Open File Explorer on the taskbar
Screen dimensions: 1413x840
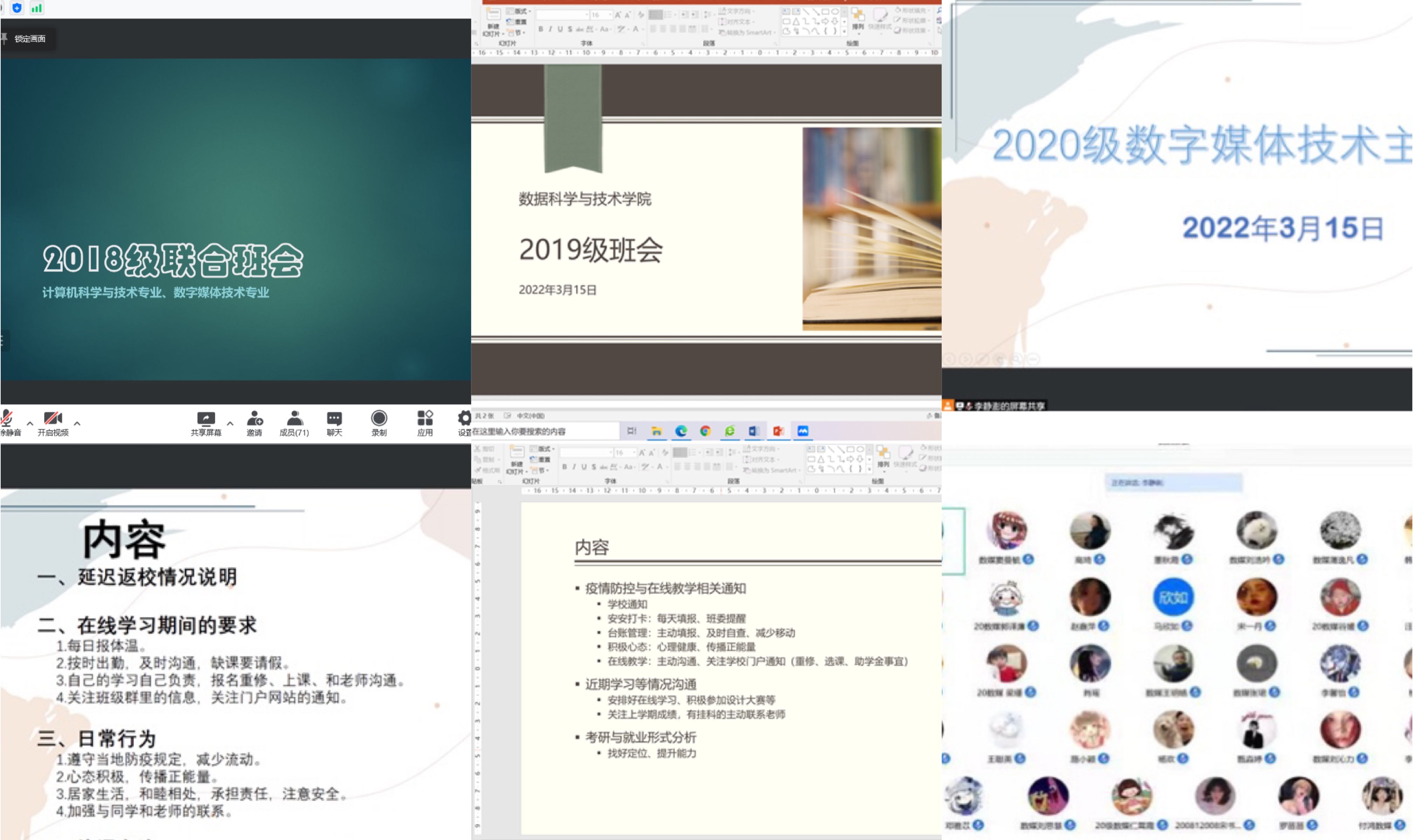coord(657,431)
